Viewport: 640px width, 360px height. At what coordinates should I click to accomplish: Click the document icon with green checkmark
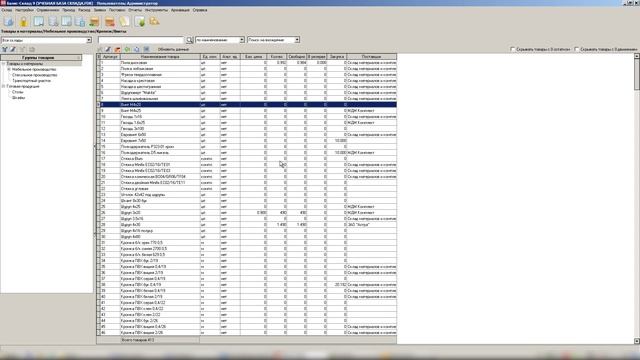[140, 22]
